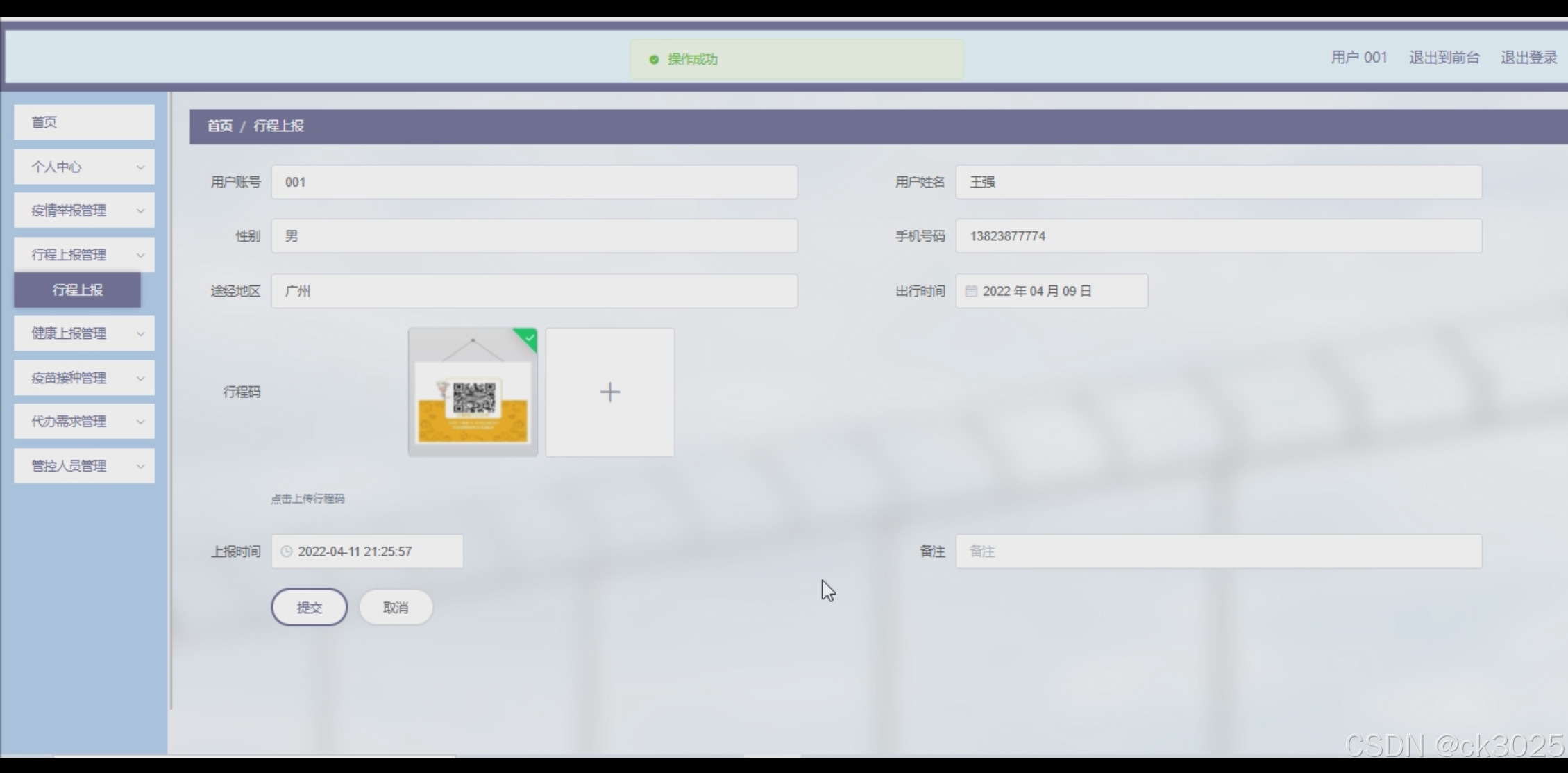Select the 行程上报 submenu item
Image resolution: width=1568 pixels, height=773 pixels.
[77, 290]
